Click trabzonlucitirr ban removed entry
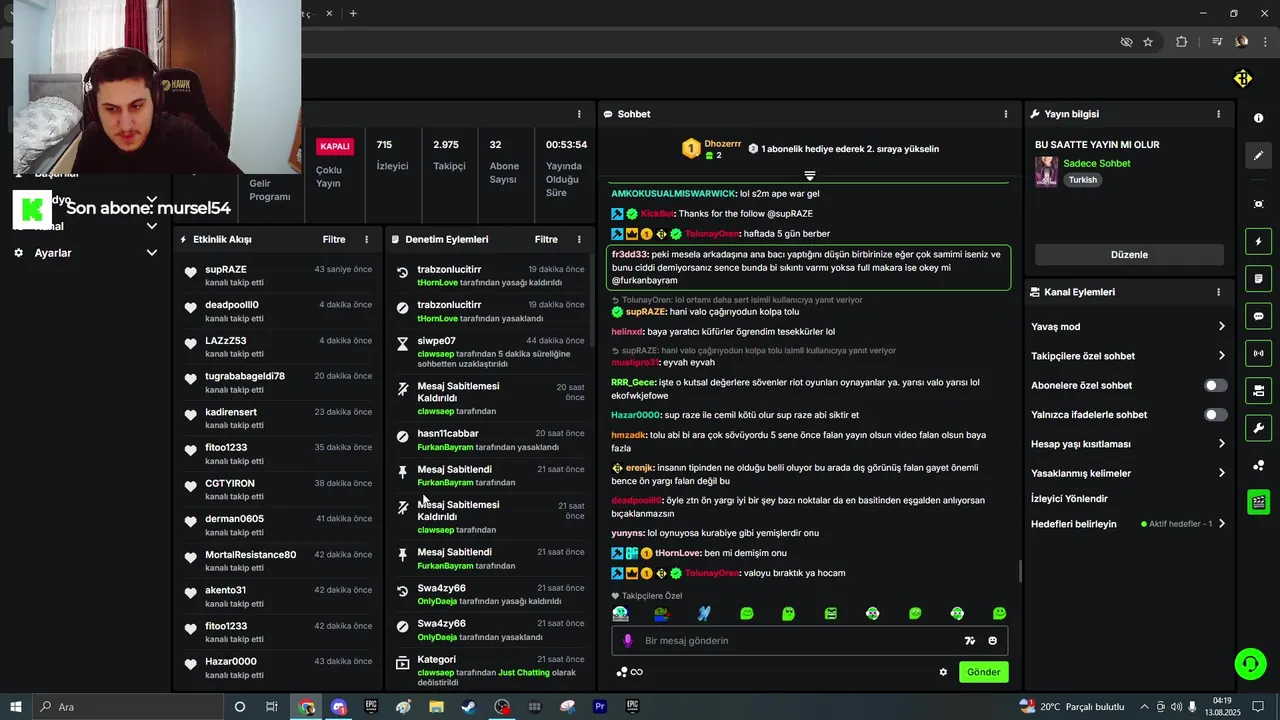The height and width of the screenshot is (720, 1280). click(x=488, y=275)
